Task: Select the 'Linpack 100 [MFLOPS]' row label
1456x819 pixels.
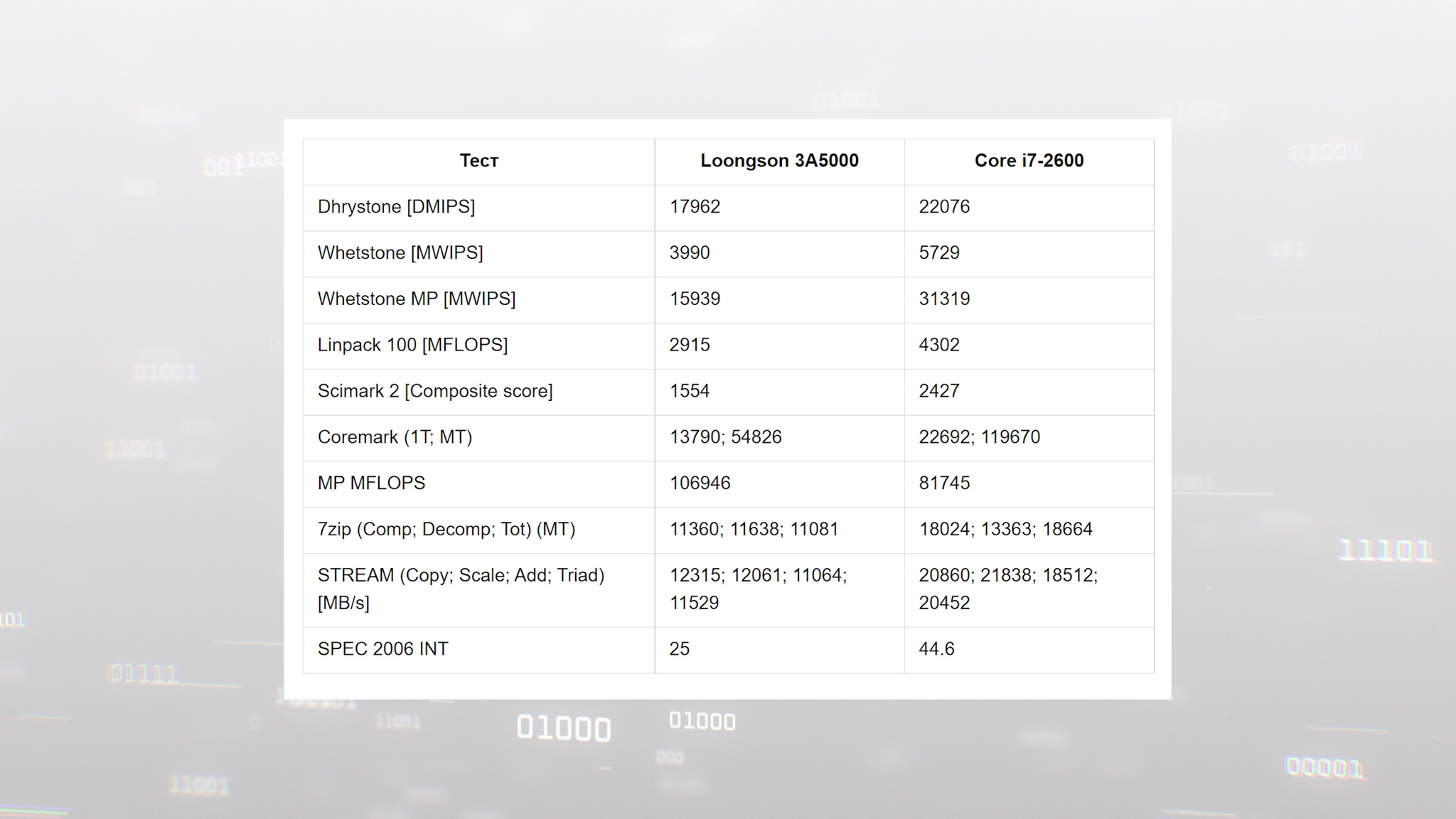Action: click(x=412, y=345)
